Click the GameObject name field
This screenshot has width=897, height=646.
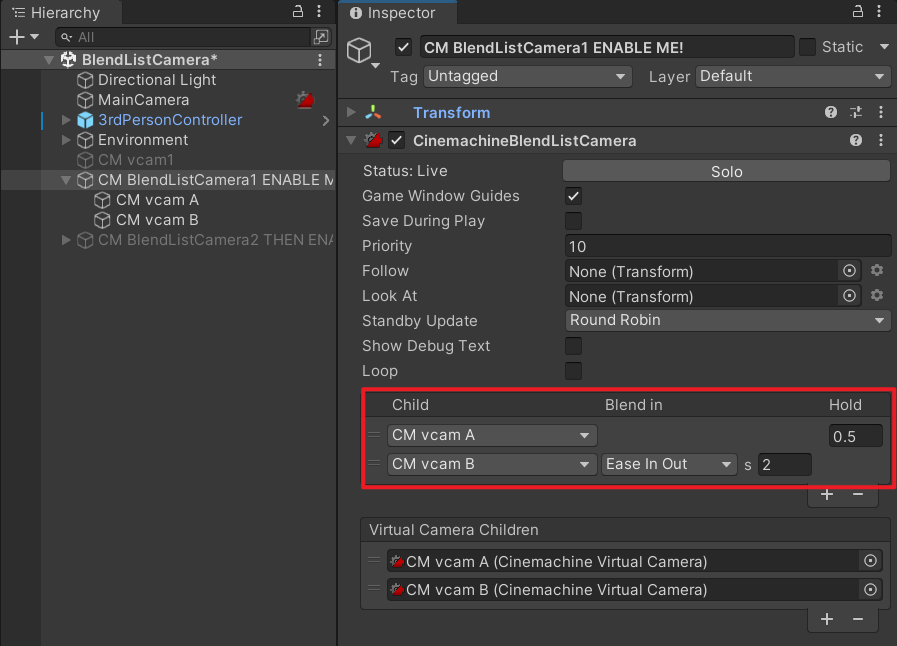[607, 47]
